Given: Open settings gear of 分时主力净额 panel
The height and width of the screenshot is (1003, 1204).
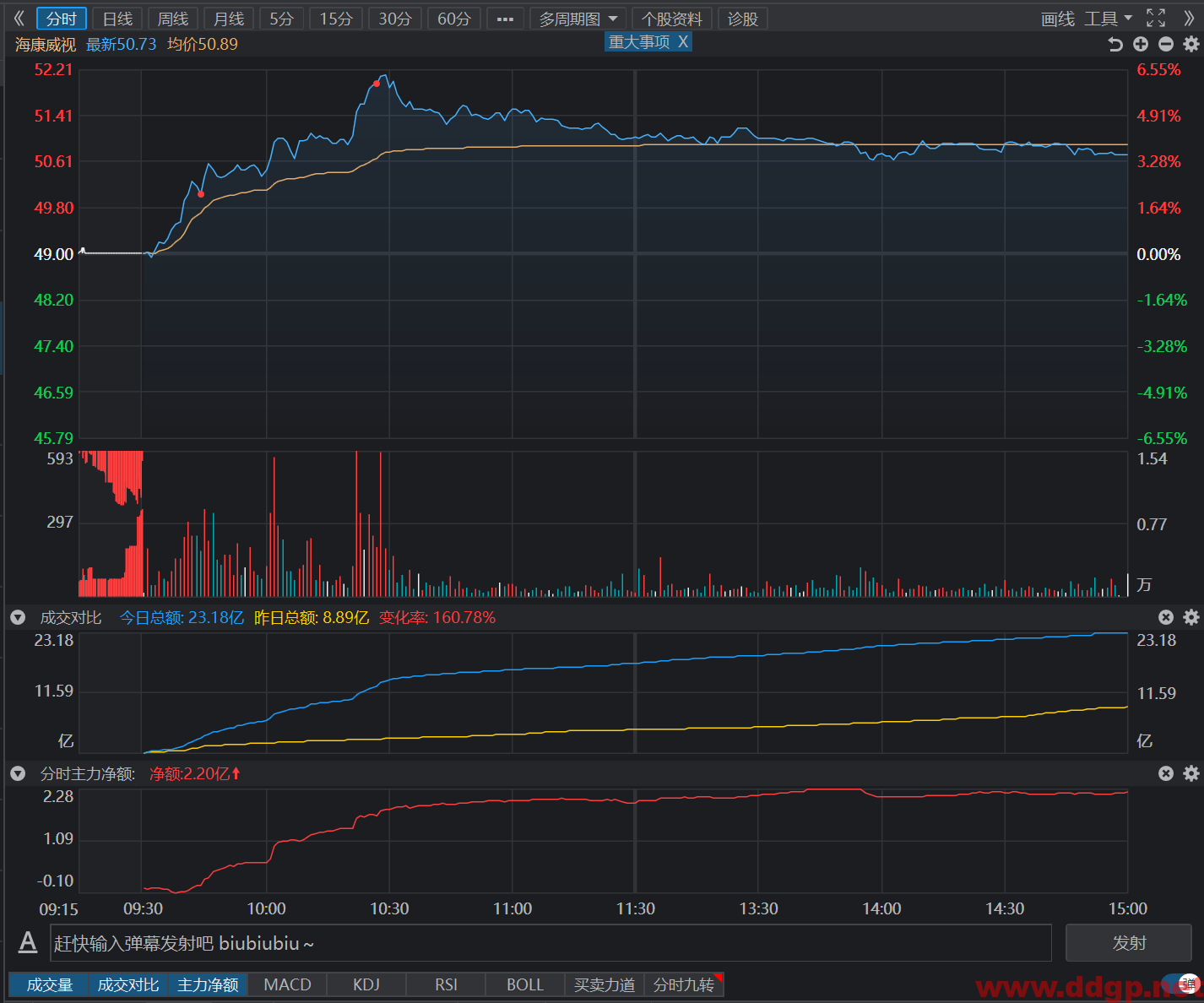Looking at the screenshot, I should click(x=1191, y=773).
